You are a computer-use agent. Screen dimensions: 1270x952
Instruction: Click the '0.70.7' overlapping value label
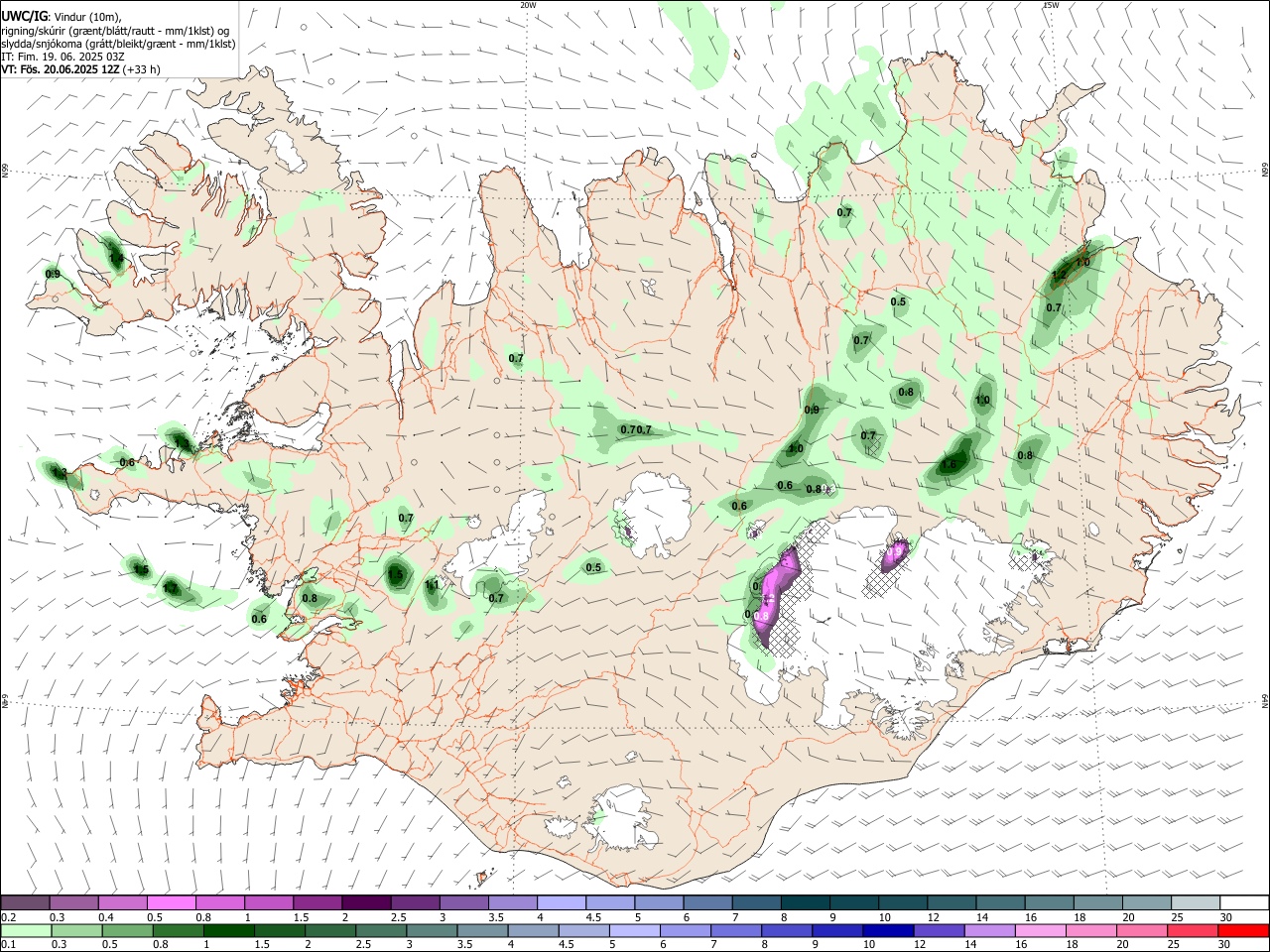636,429
